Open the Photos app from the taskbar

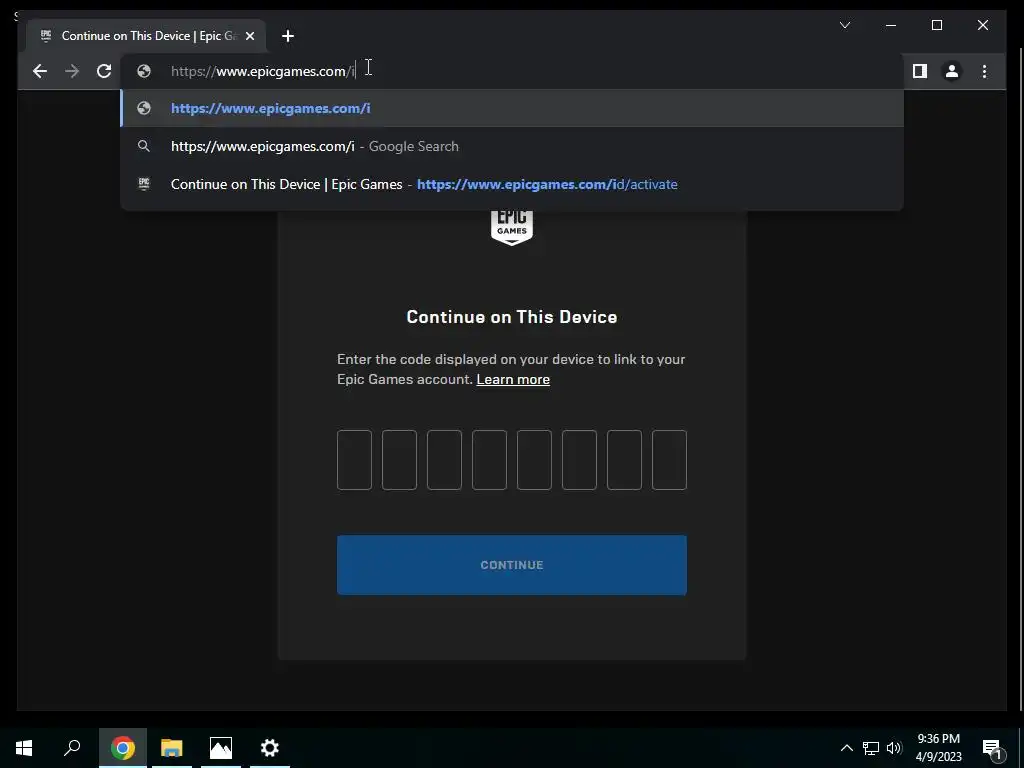221,748
